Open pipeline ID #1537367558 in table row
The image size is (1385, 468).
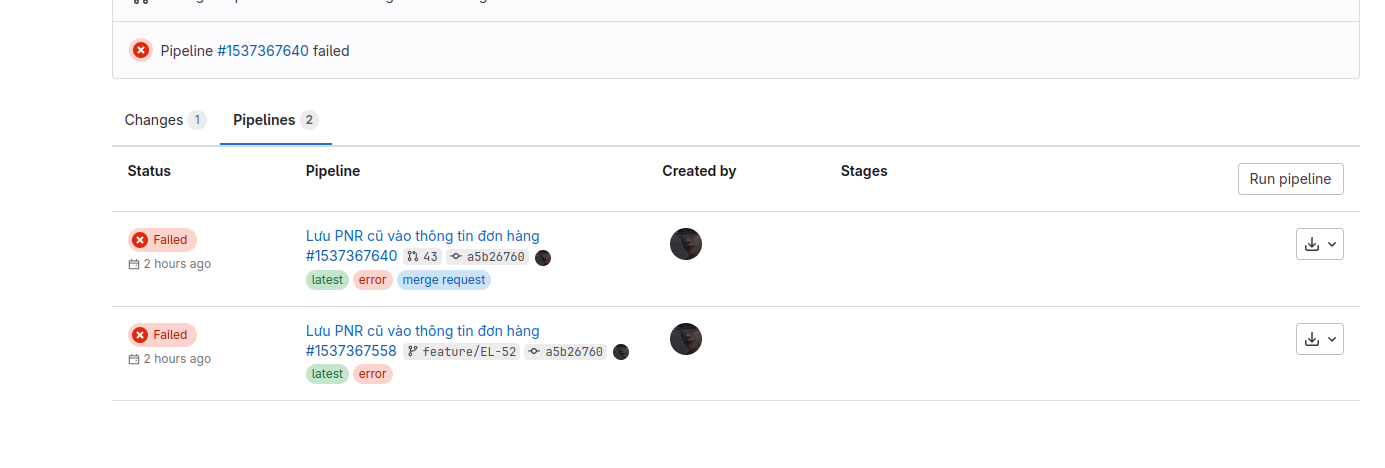(x=352, y=351)
